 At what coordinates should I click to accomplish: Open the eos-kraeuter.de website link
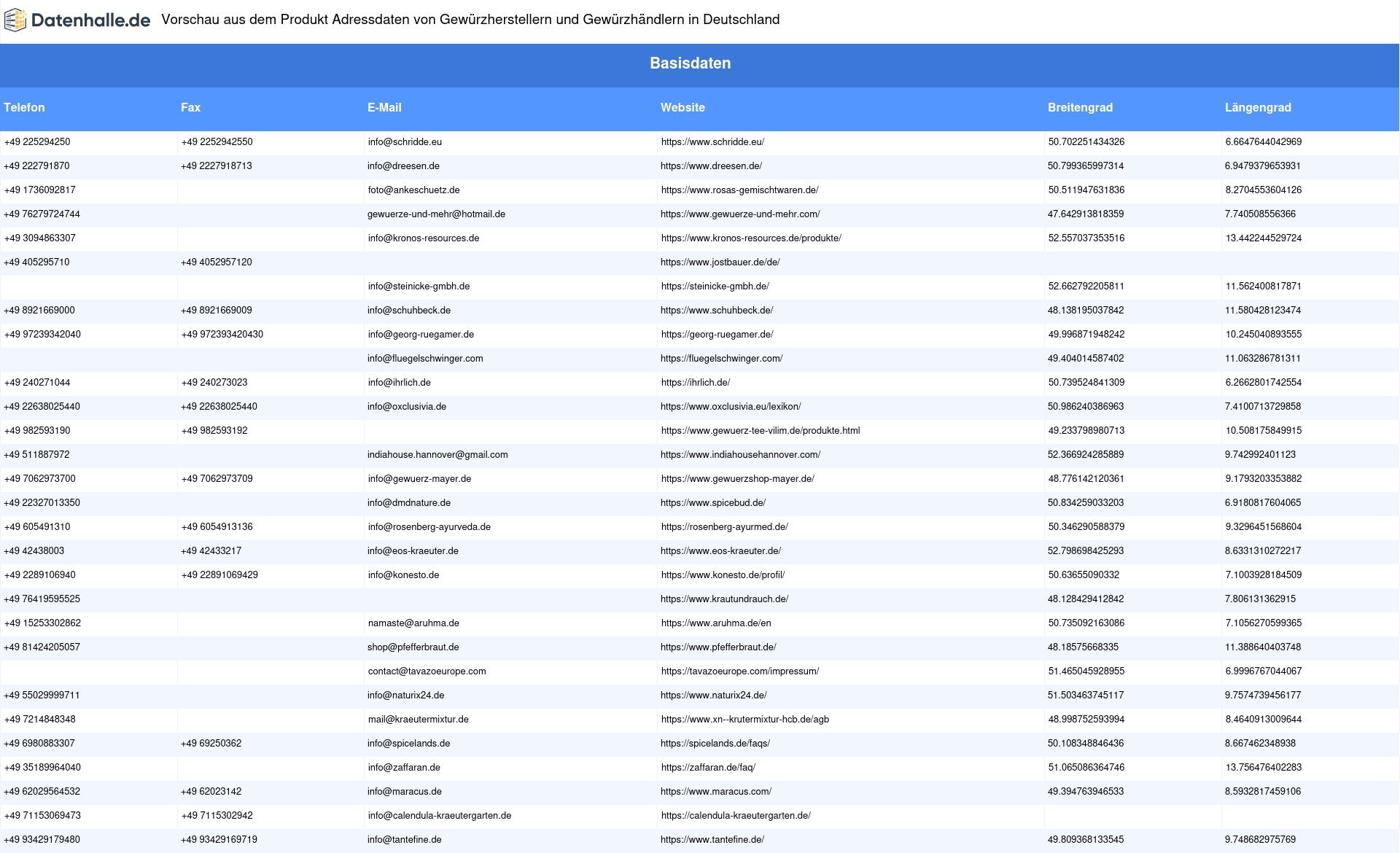pos(720,551)
